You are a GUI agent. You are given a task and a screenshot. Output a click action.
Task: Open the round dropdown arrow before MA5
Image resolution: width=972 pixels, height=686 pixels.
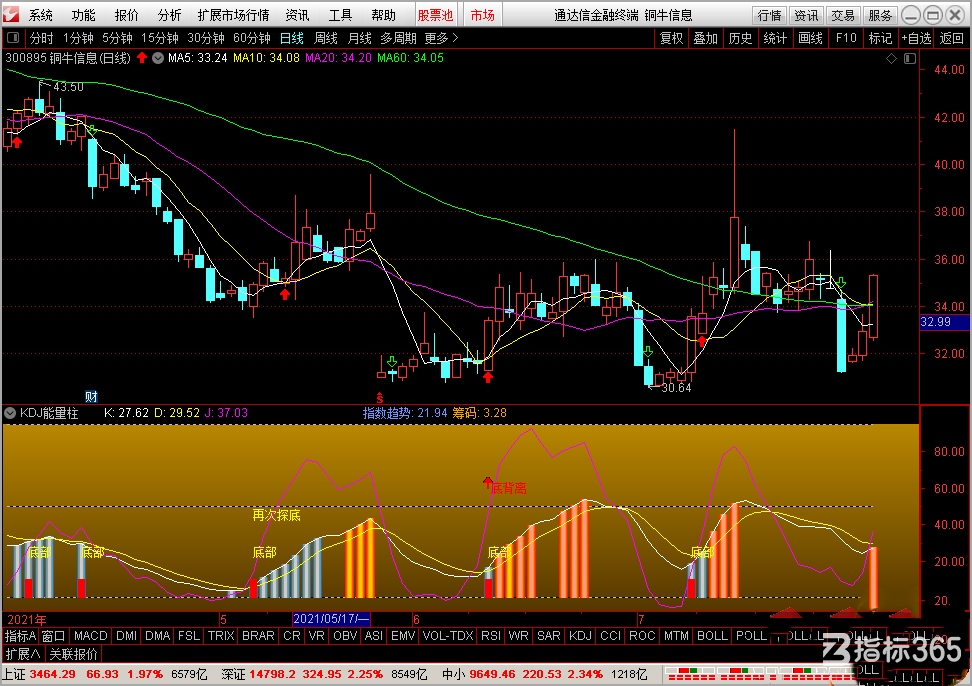[x=158, y=58]
